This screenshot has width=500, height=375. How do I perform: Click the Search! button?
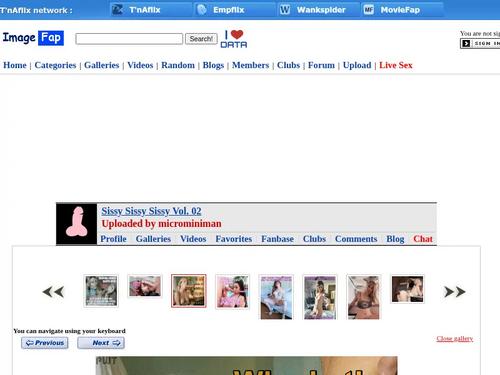click(x=201, y=39)
